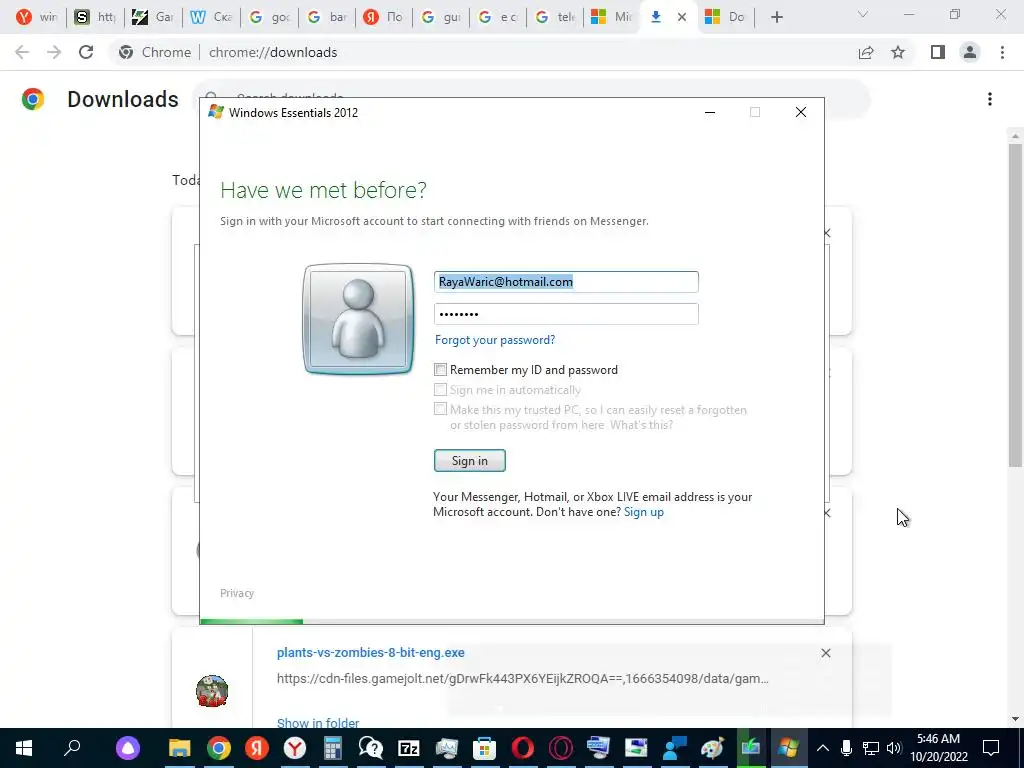The image size is (1024, 768).
Task: Remove plants-vs-zombies download from list
Action: [825, 653]
